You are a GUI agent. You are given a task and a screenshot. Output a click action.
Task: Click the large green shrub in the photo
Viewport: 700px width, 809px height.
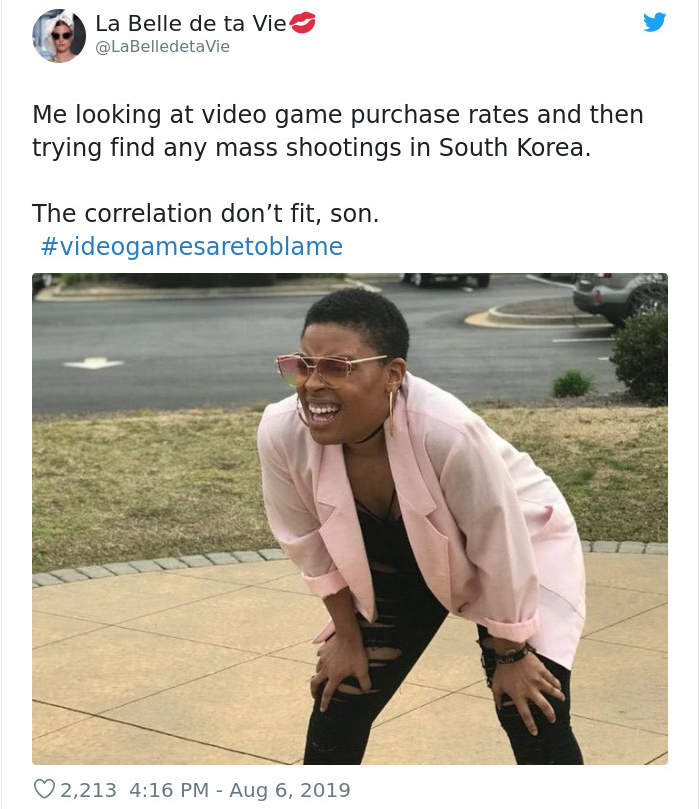(x=640, y=357)
